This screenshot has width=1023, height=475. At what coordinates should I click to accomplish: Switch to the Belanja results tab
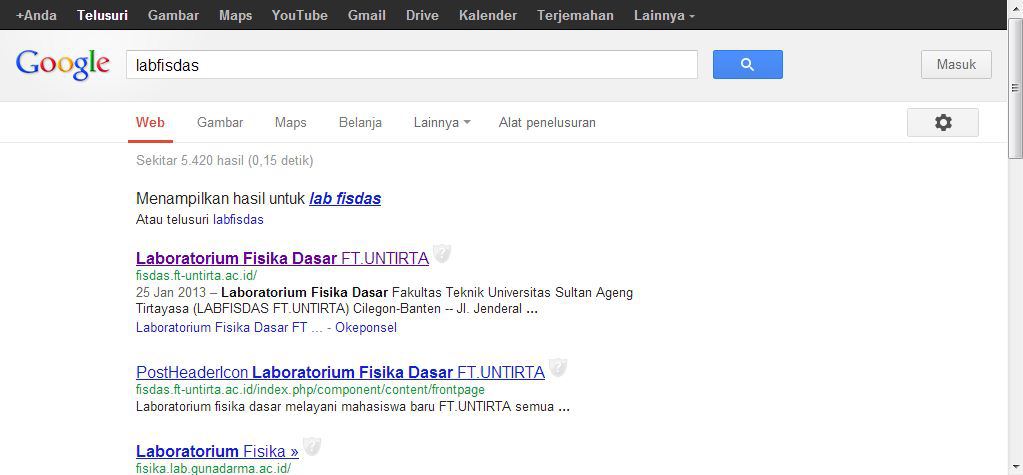point(360,123)
